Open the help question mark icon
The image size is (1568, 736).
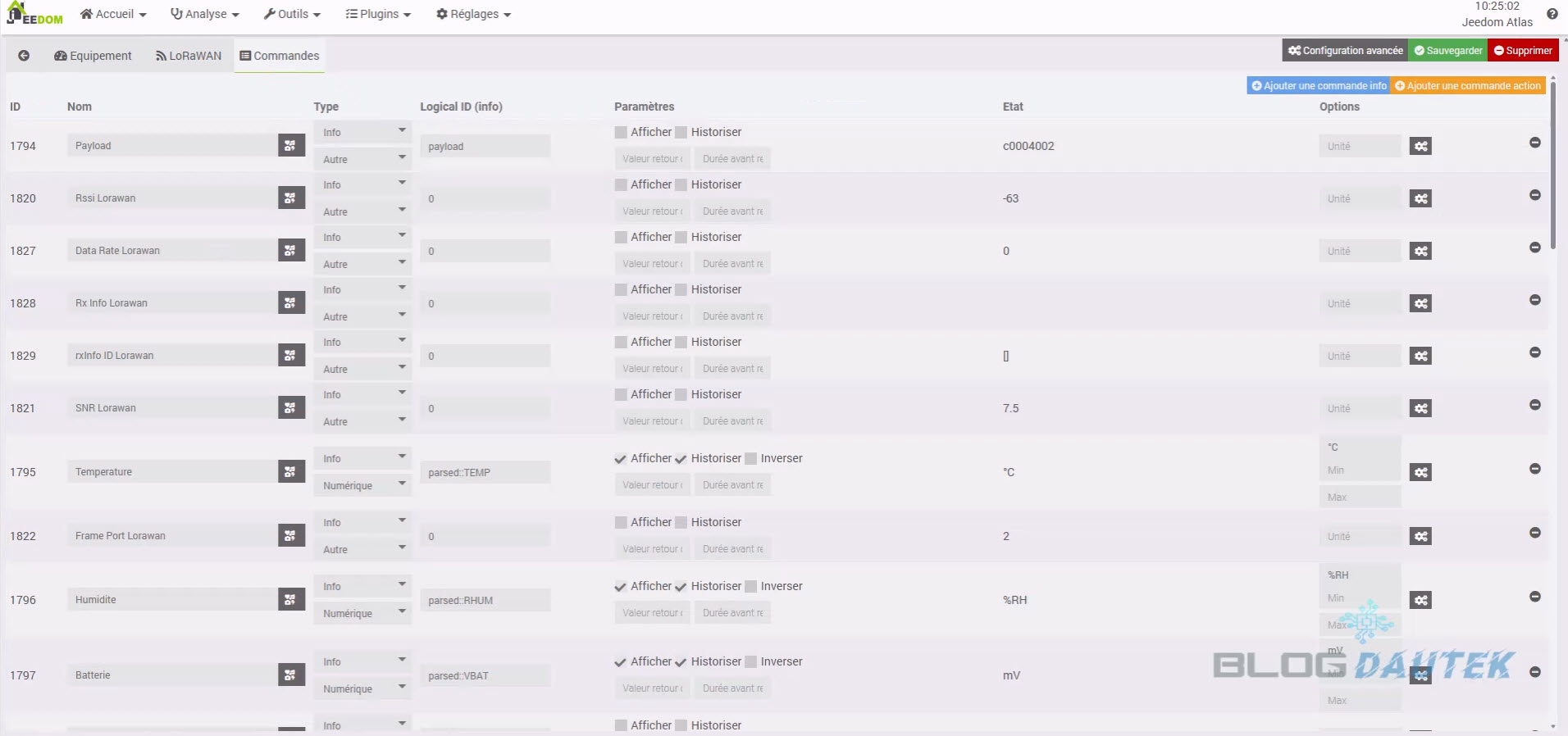pos(1552,14)
